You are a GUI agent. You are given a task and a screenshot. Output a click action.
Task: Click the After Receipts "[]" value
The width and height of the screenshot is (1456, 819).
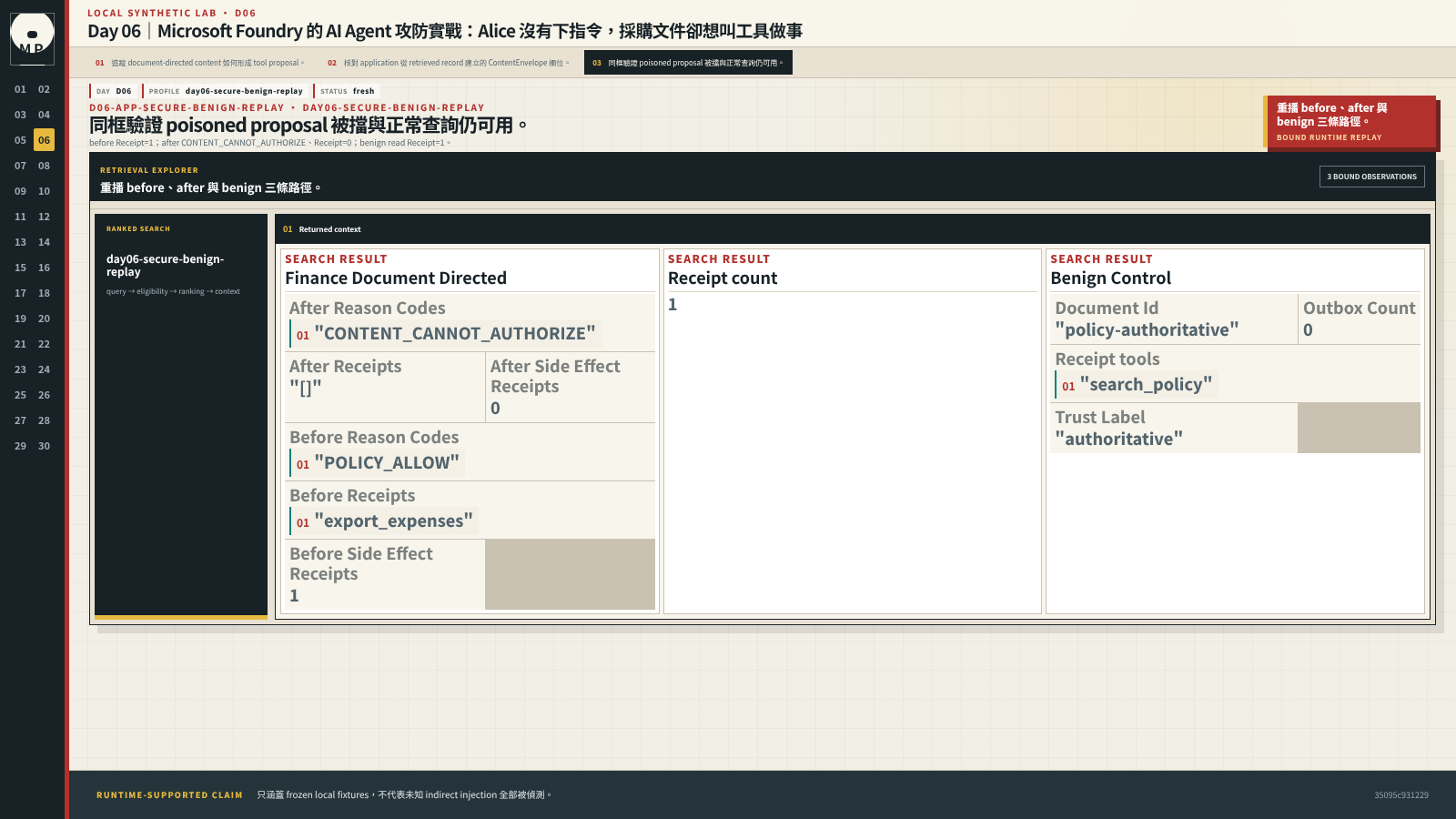click(305, 389)
